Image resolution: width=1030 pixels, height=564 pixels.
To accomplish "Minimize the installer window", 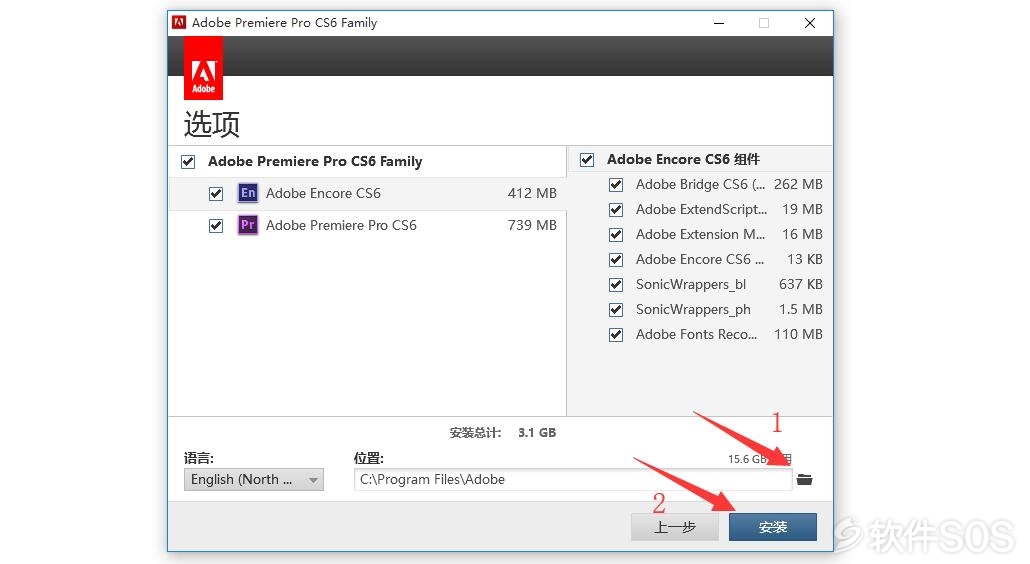I will point(719,23).
